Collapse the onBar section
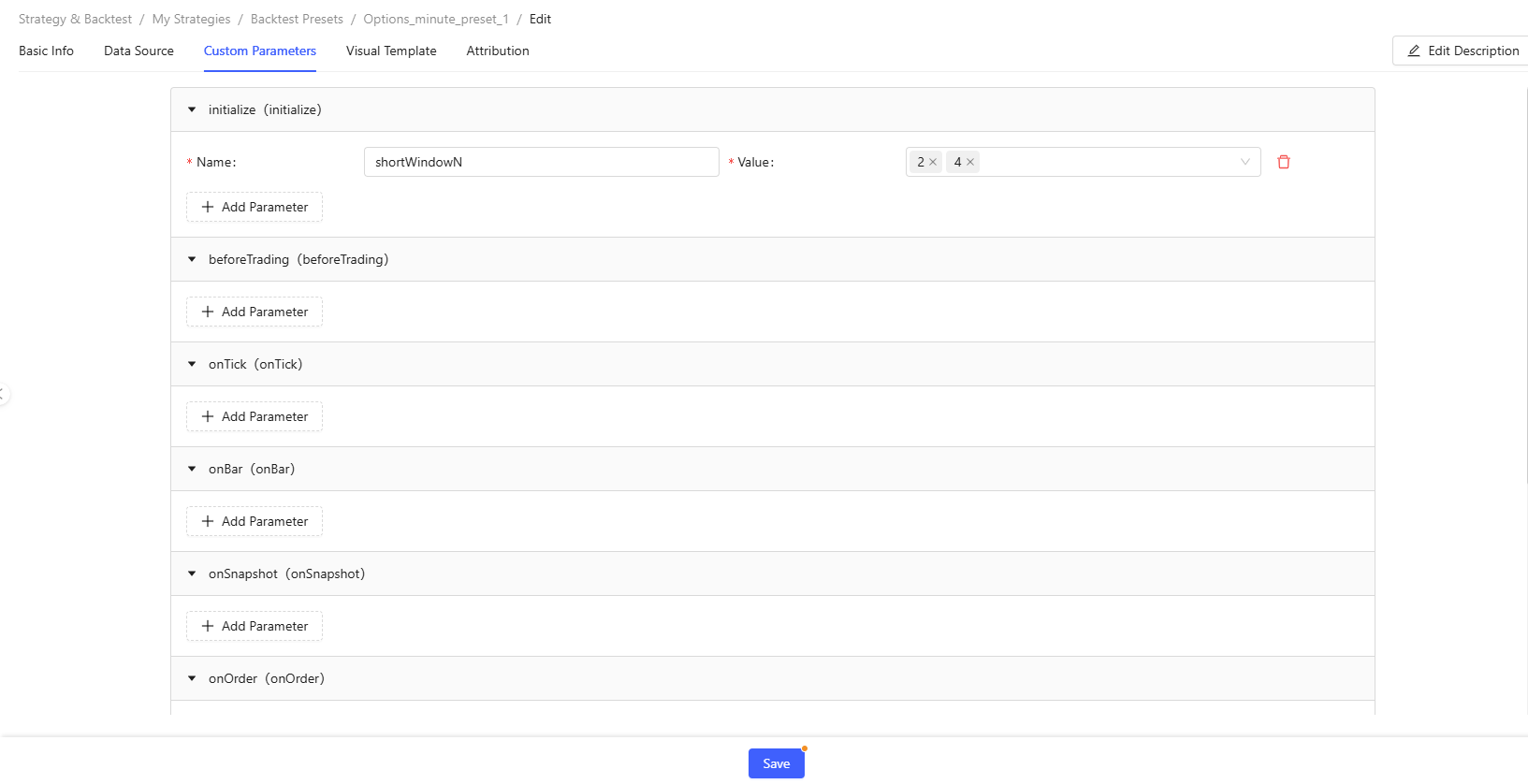Viewport: 1528px width, 784px height. pos(192,470)
